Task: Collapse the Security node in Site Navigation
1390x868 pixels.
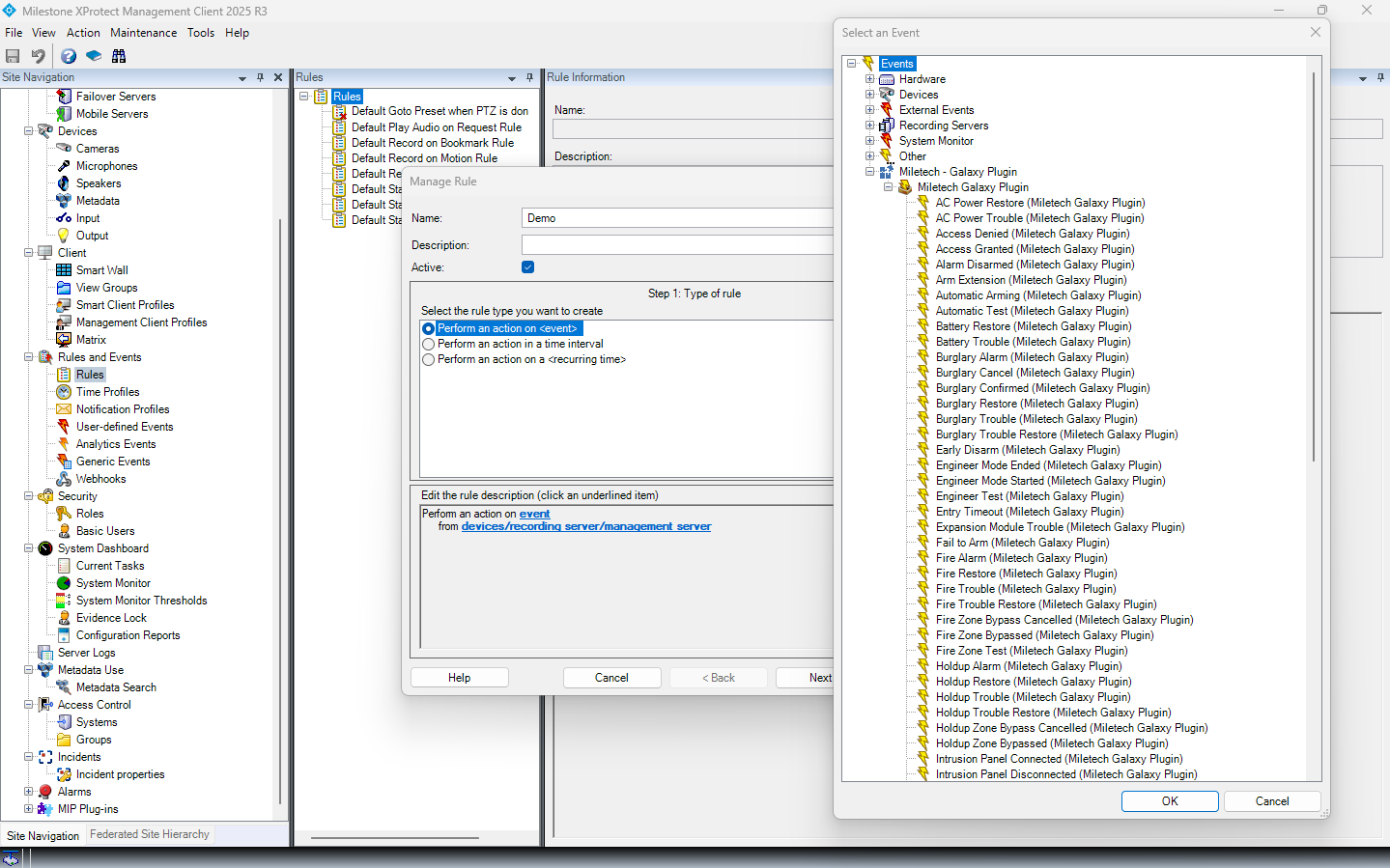Action: coord(29,496)
